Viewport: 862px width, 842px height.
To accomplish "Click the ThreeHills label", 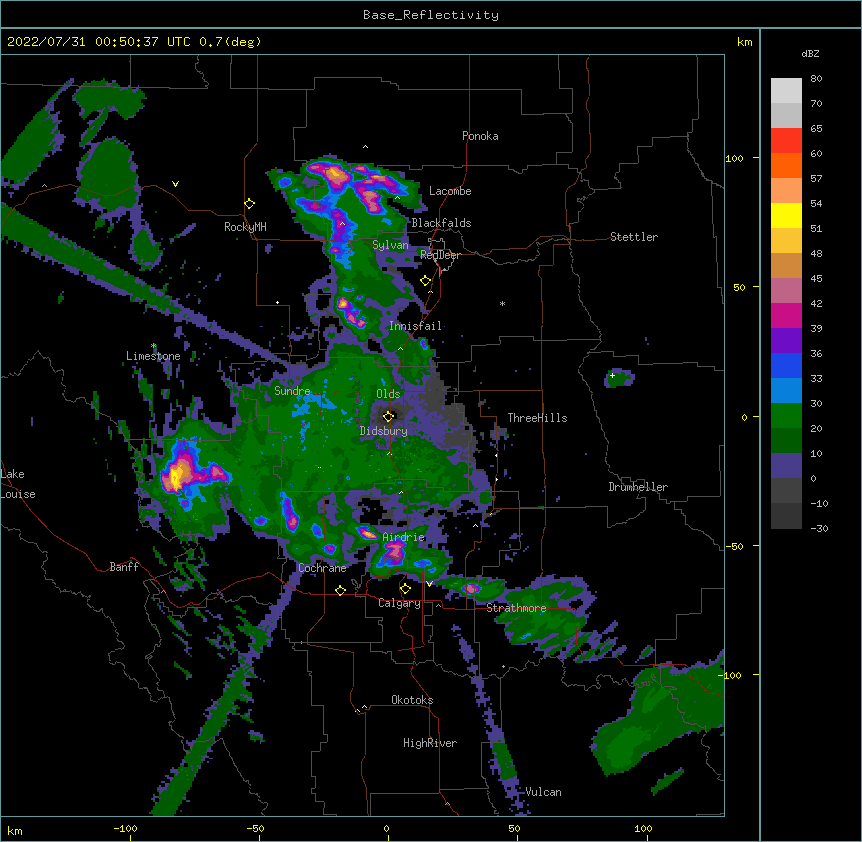I will pyautogui.click(x=537, y=418).
